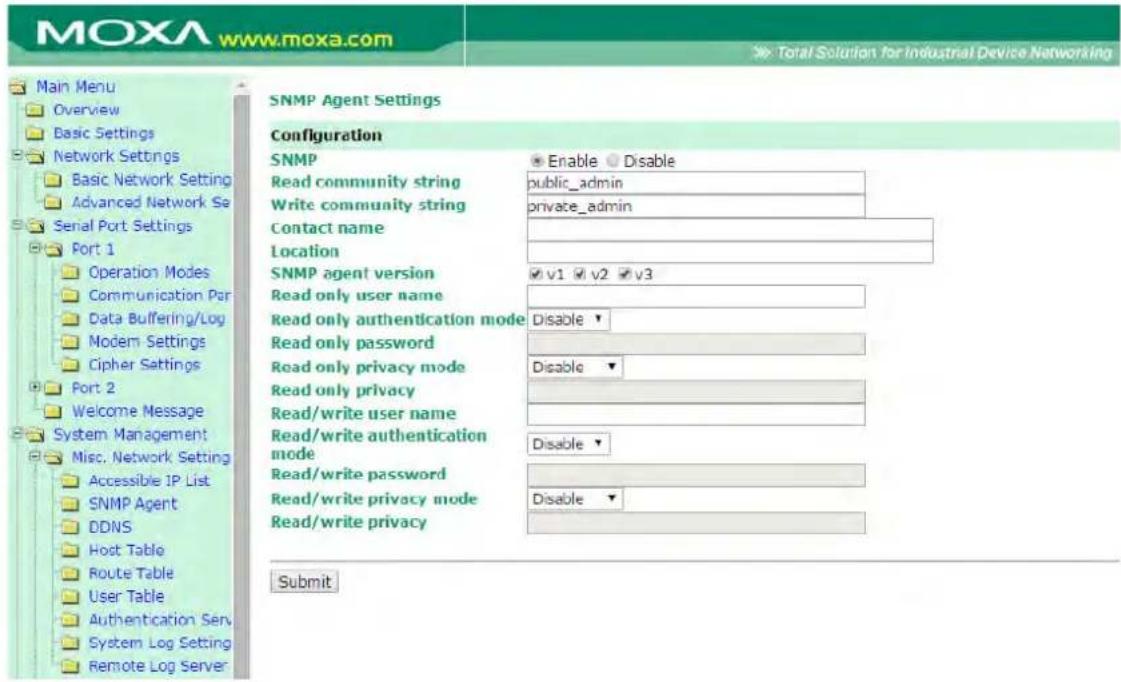Open the Host Table link
This screenshot has height=682, width=1121.
(x=126, y=550)
